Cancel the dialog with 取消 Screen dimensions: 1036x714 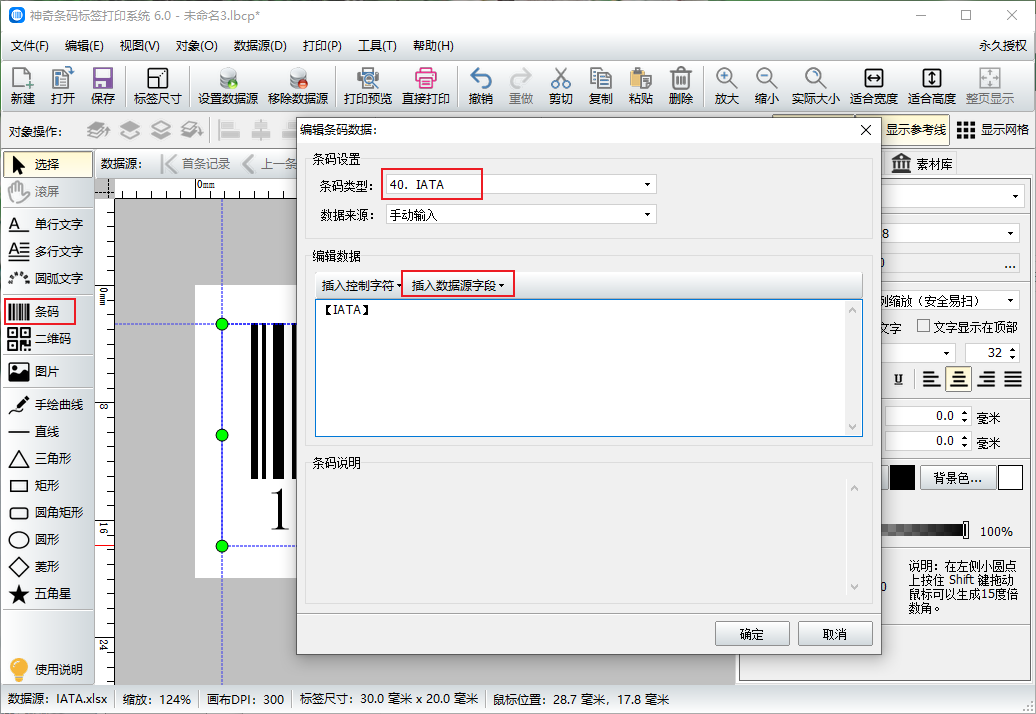coord(835,634)
